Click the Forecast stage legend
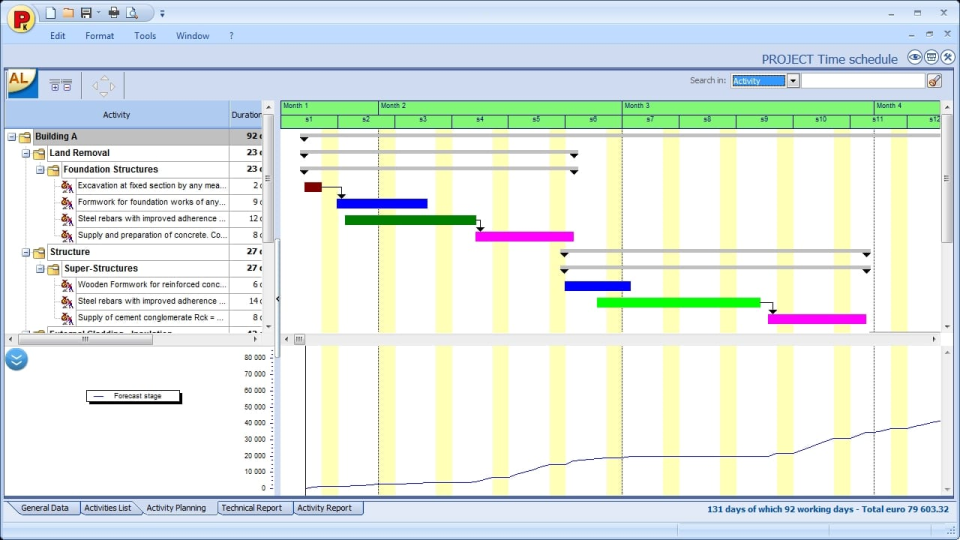 (x=133, y=396)
